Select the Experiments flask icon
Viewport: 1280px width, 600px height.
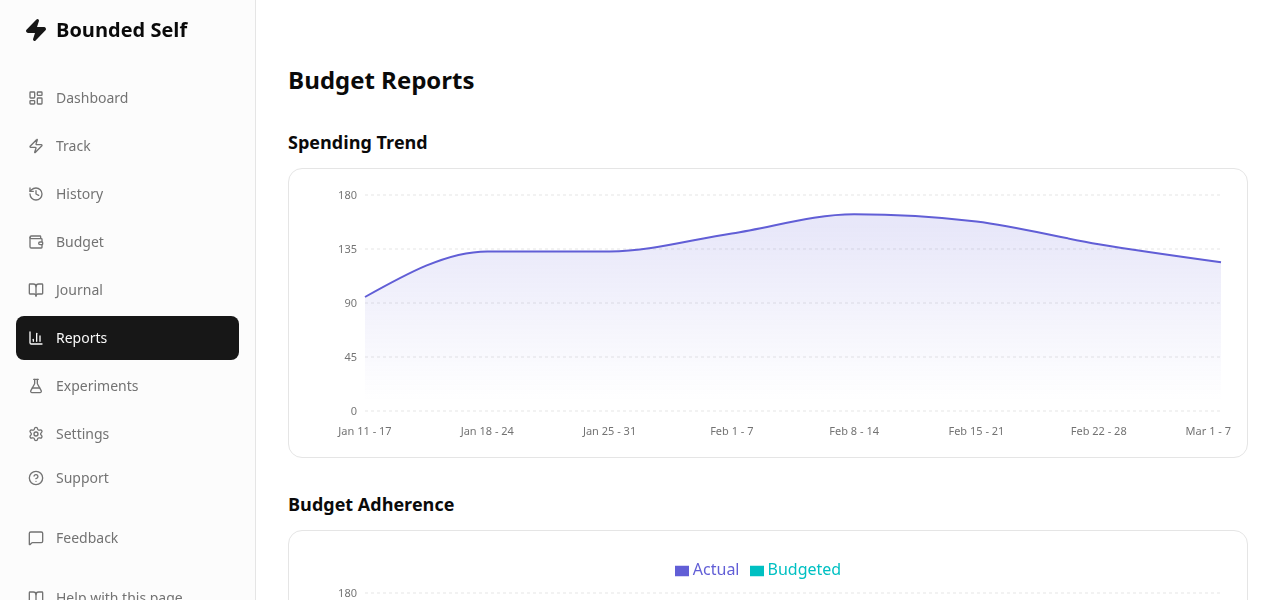click(x=36, y=385)
